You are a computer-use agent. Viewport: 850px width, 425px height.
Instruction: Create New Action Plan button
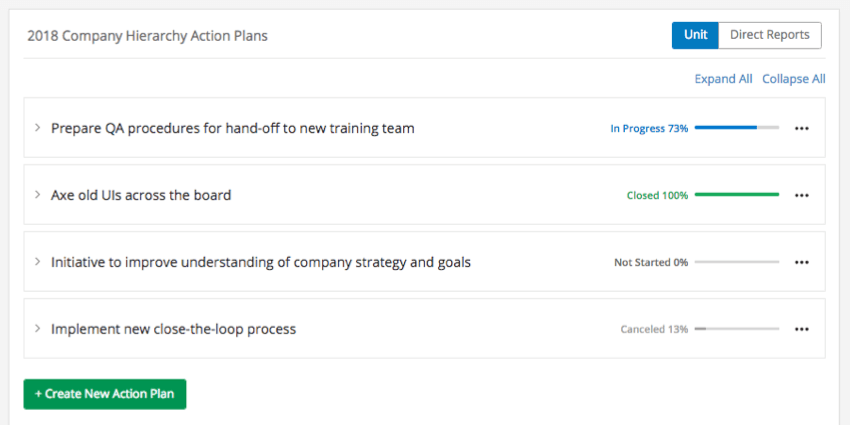pos(105,394)
